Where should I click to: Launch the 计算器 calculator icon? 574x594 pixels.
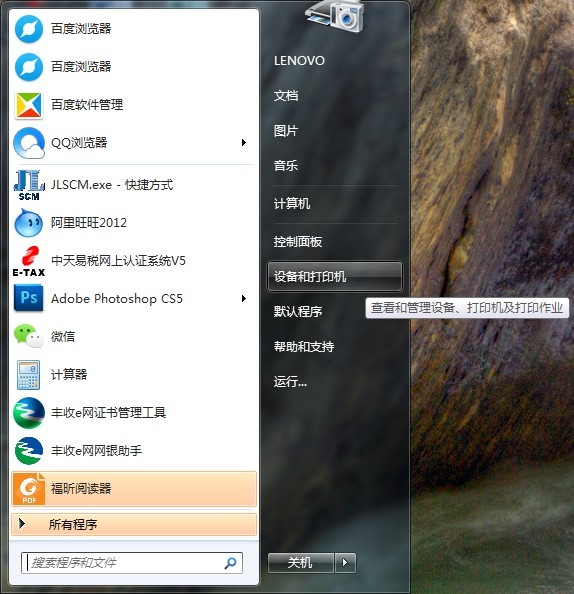click(28, 375)
